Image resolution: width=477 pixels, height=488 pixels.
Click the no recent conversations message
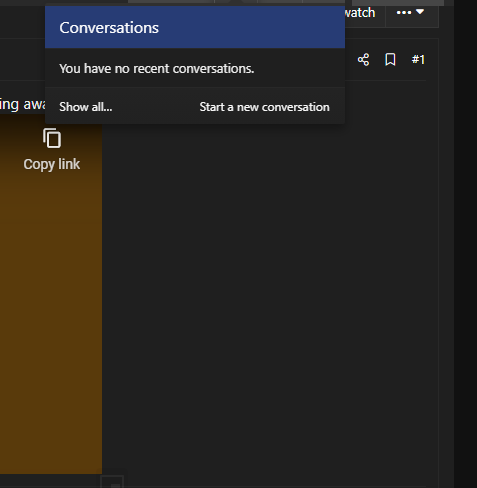coord(157,69)
